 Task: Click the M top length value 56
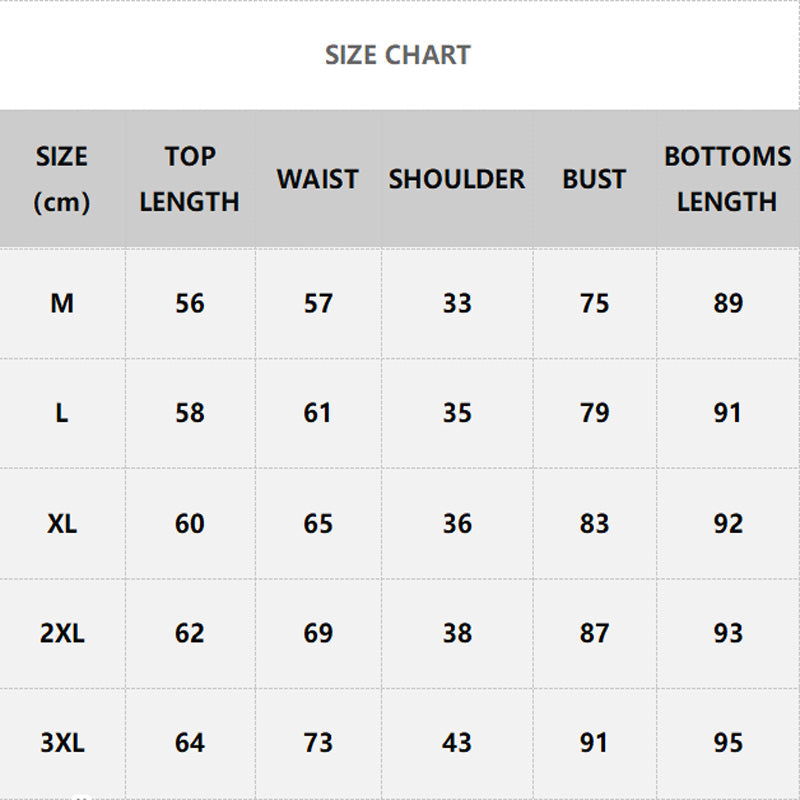click(x=189, y=303)
